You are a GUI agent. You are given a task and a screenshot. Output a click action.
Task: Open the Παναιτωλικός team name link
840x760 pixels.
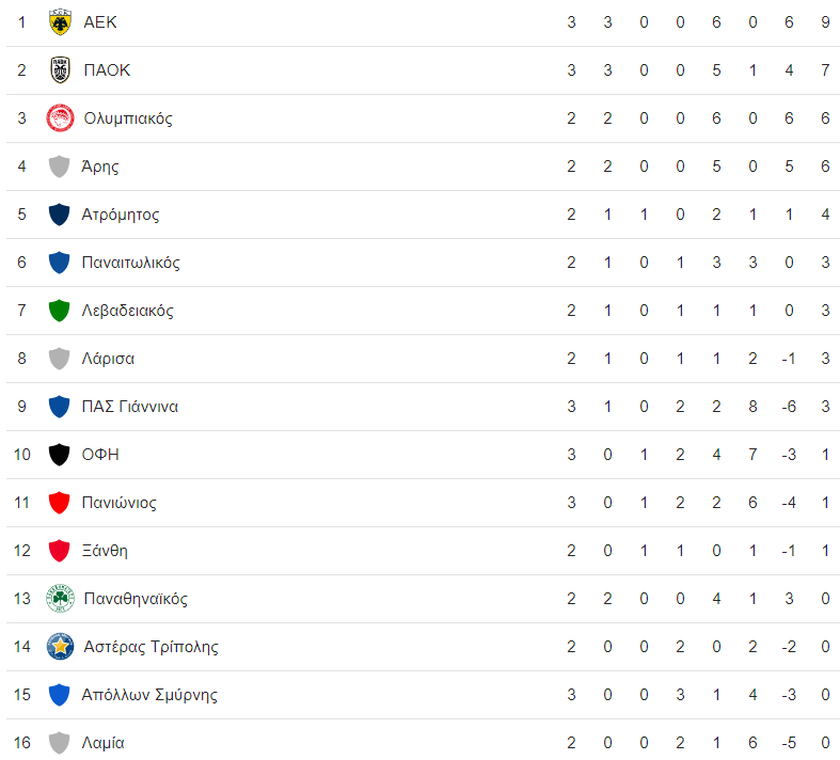[131, 262]
